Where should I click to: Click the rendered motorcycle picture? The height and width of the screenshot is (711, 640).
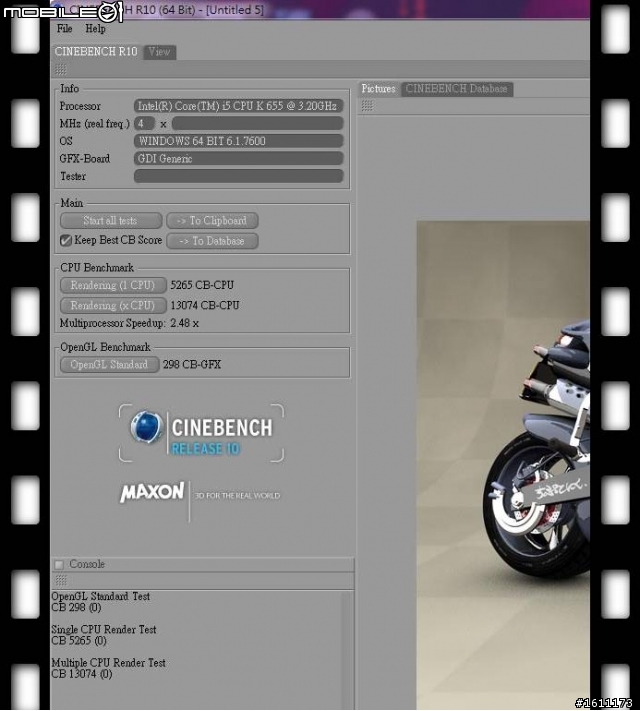coord(503,465)
